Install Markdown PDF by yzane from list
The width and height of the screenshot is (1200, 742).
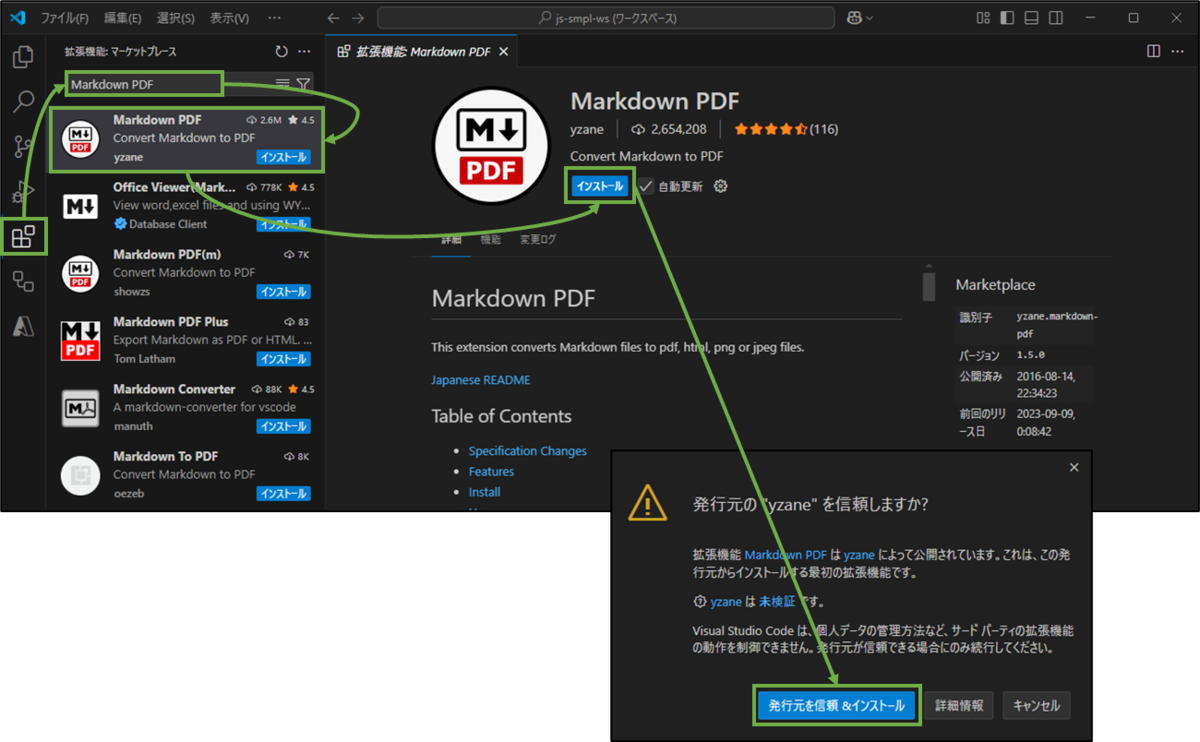pyautogui.click(x=284, y=157)
